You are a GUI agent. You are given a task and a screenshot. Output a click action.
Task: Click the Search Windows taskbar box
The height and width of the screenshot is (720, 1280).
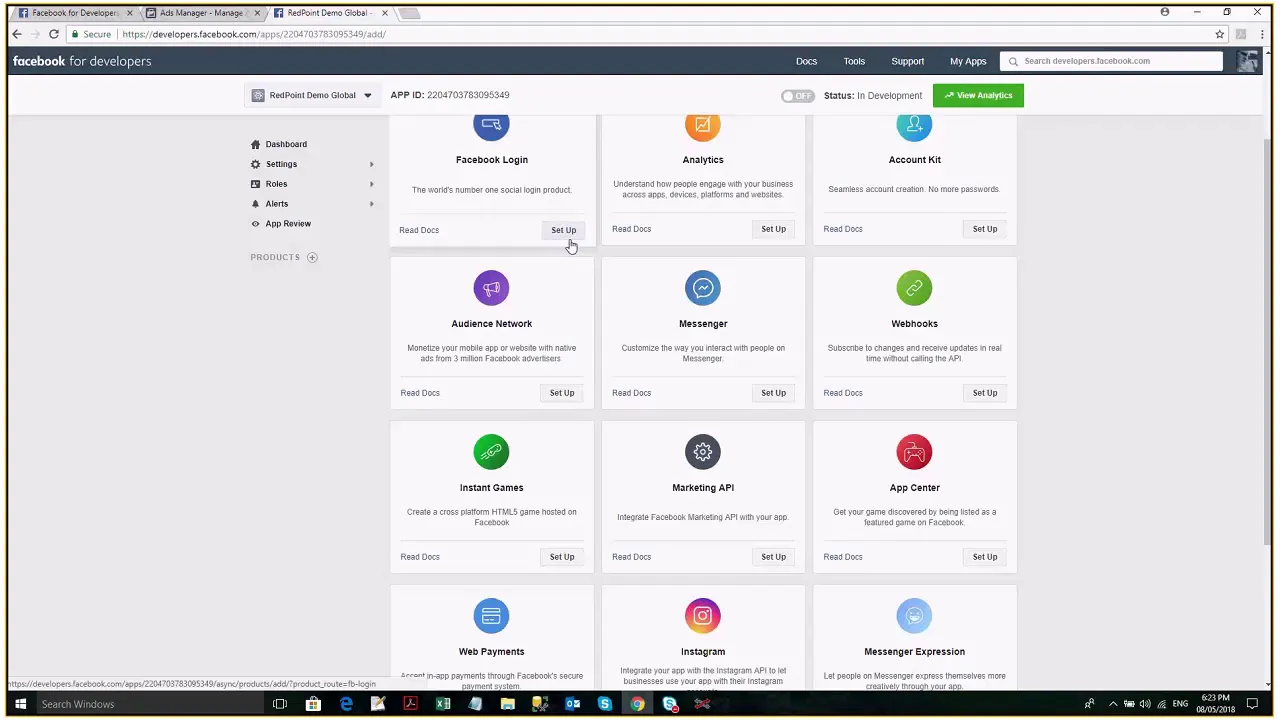tap(150, 704)
